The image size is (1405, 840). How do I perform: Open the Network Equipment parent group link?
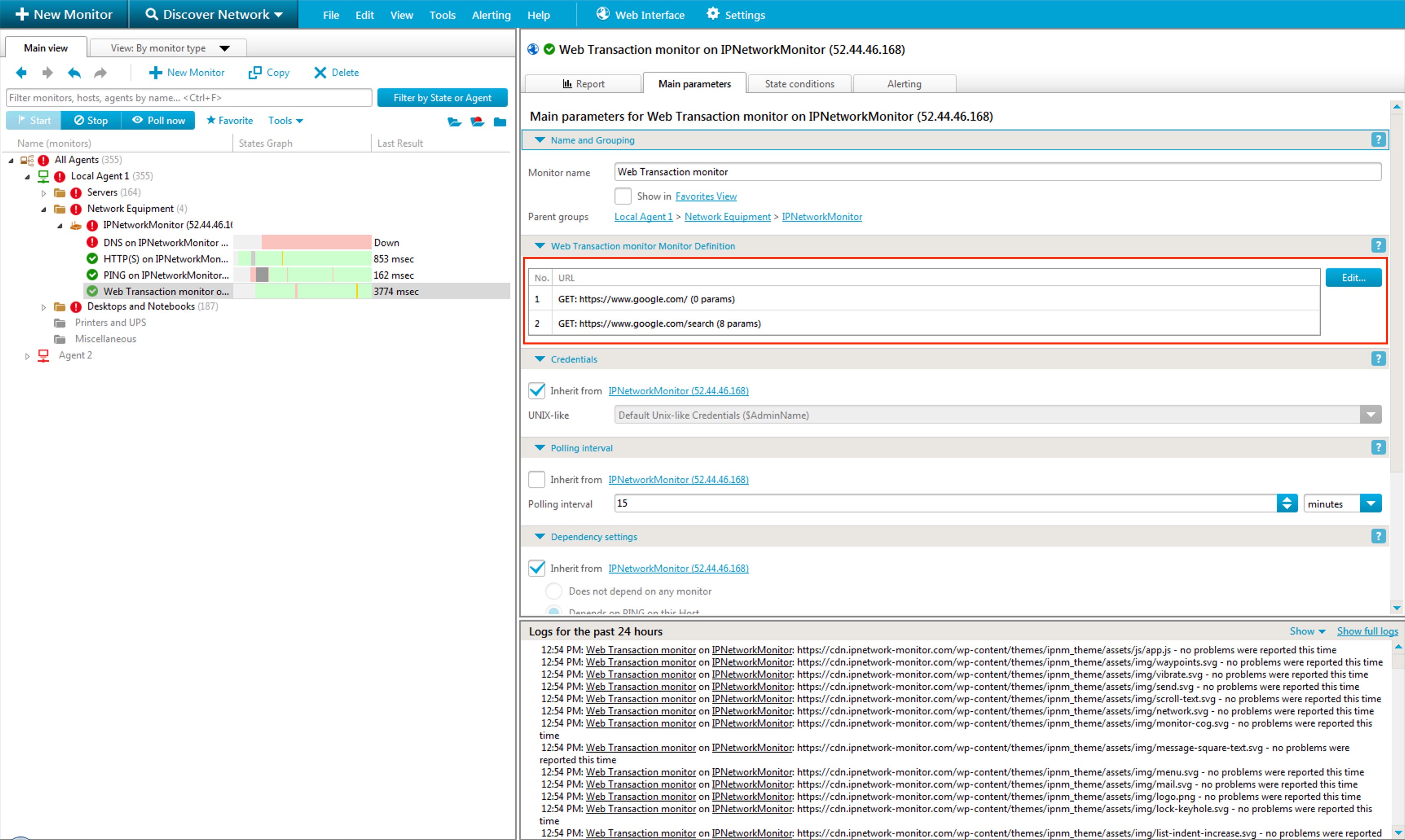[x=727, y=217]
